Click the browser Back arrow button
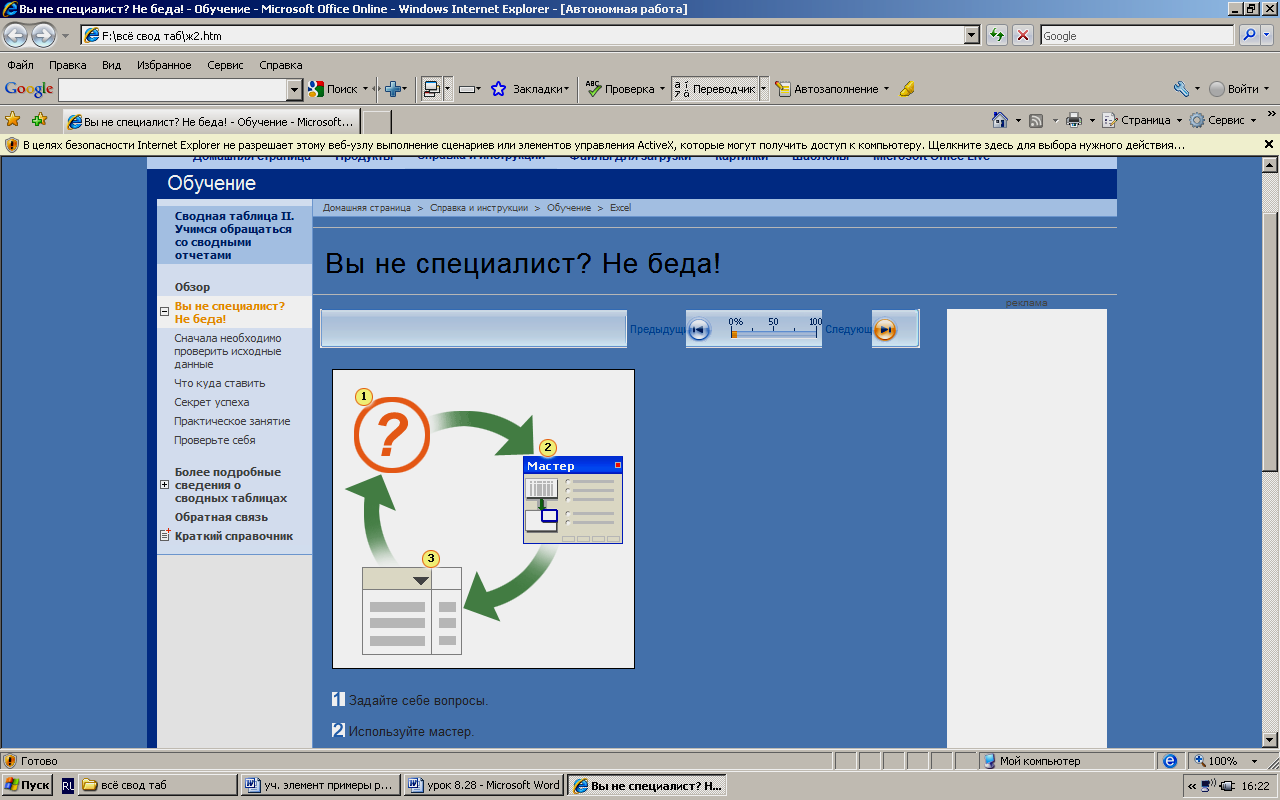 click(x=16, y=36)
